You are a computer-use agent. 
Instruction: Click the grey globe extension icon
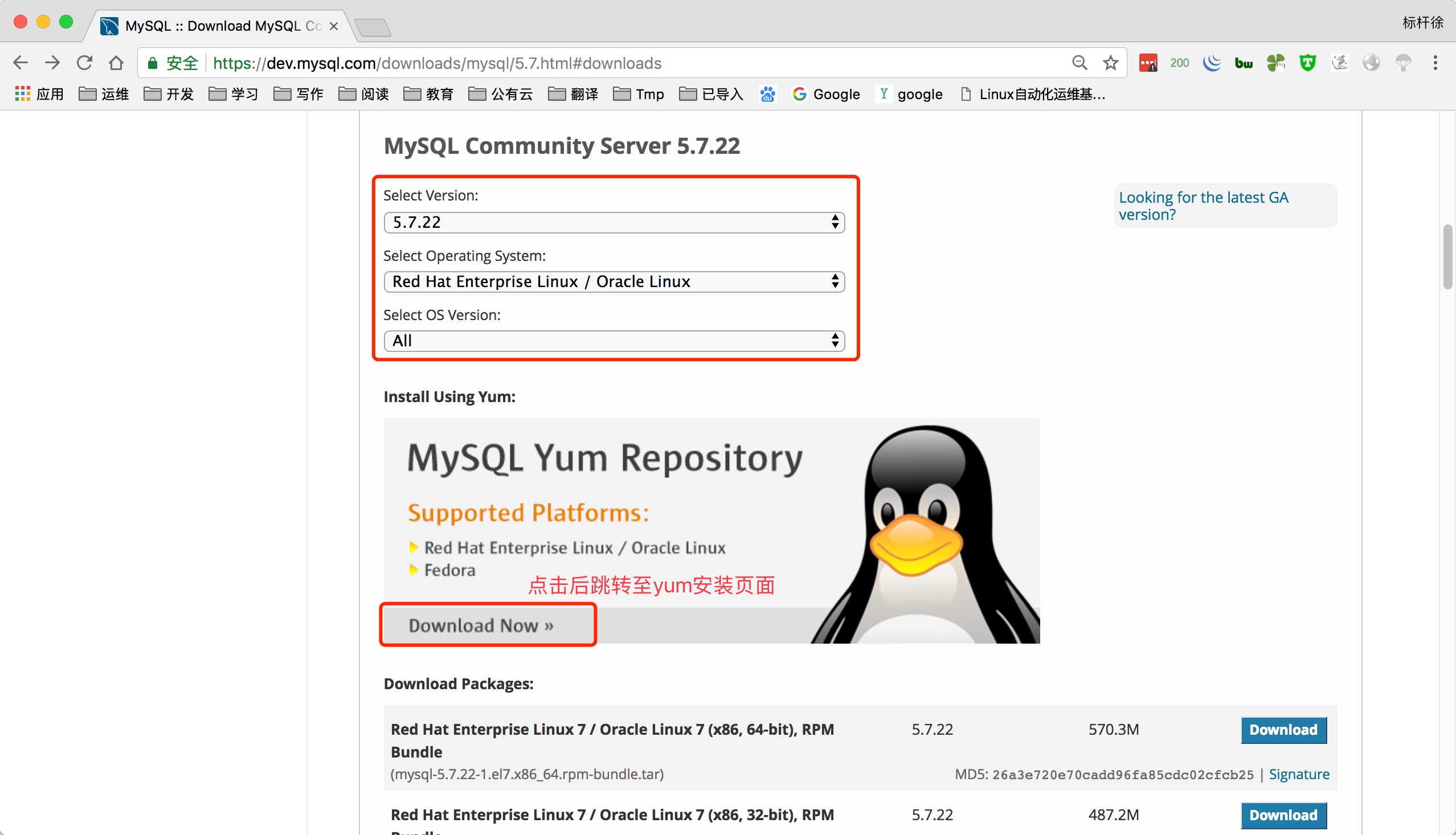pyautogui.click(x=1371, y=63)
